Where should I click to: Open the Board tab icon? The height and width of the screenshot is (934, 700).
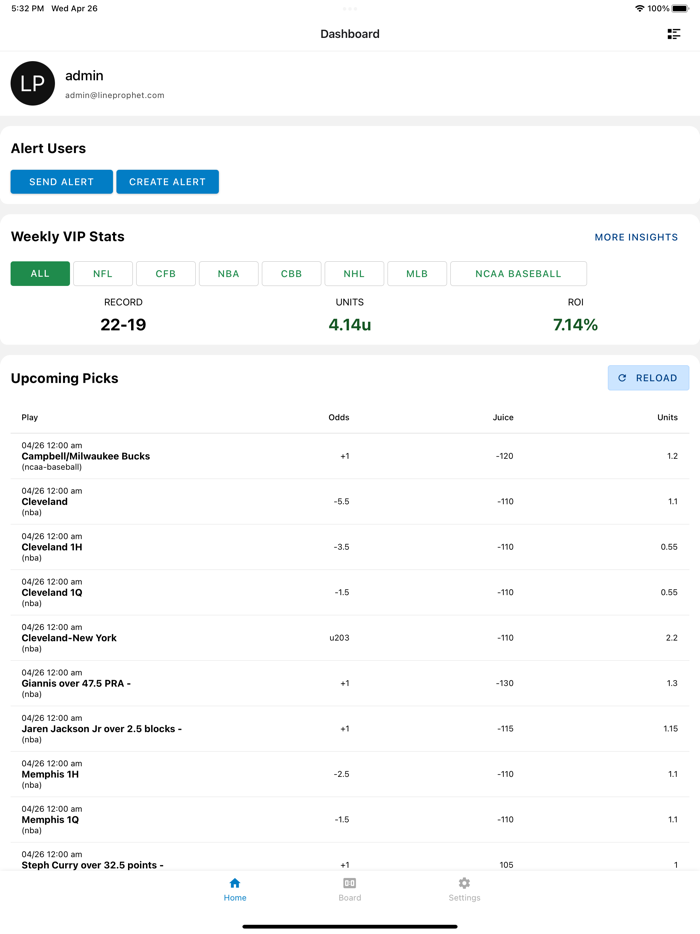point(350,883)
